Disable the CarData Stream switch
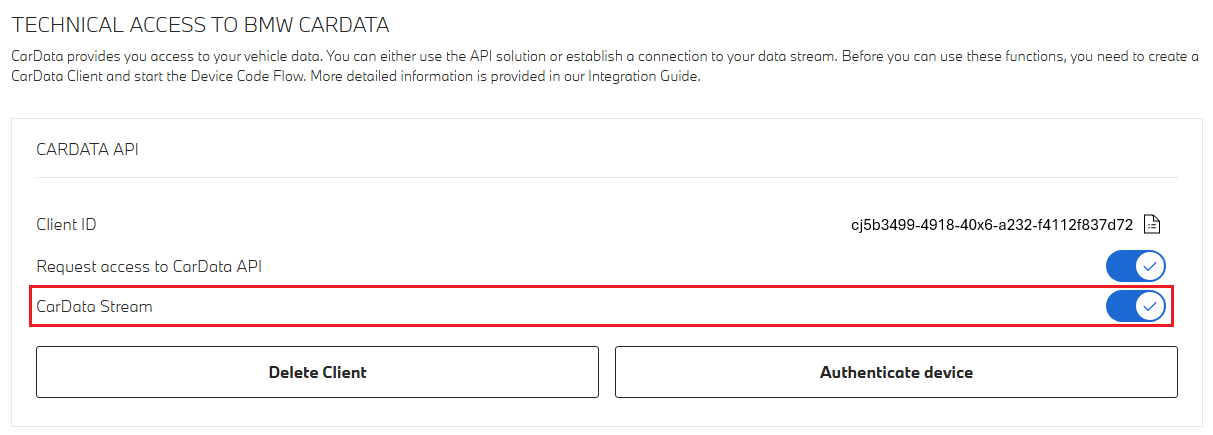 [1135, 307]
